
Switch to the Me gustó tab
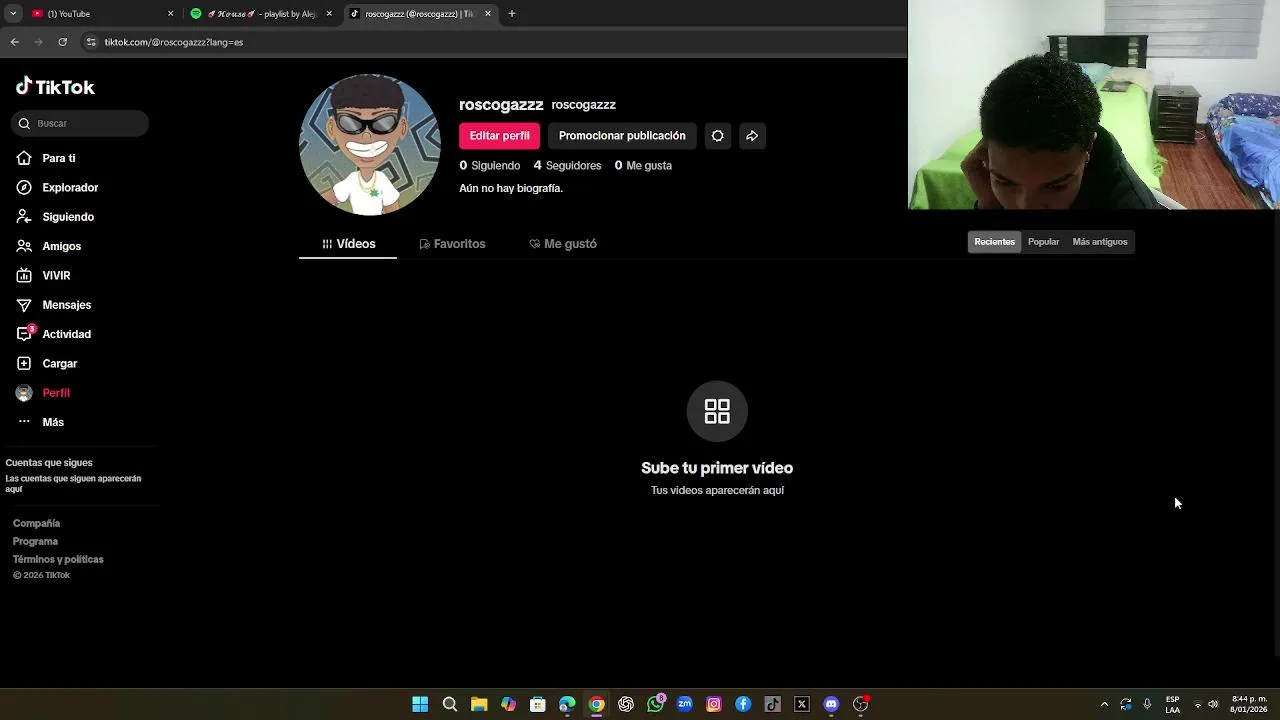point(562,244)
